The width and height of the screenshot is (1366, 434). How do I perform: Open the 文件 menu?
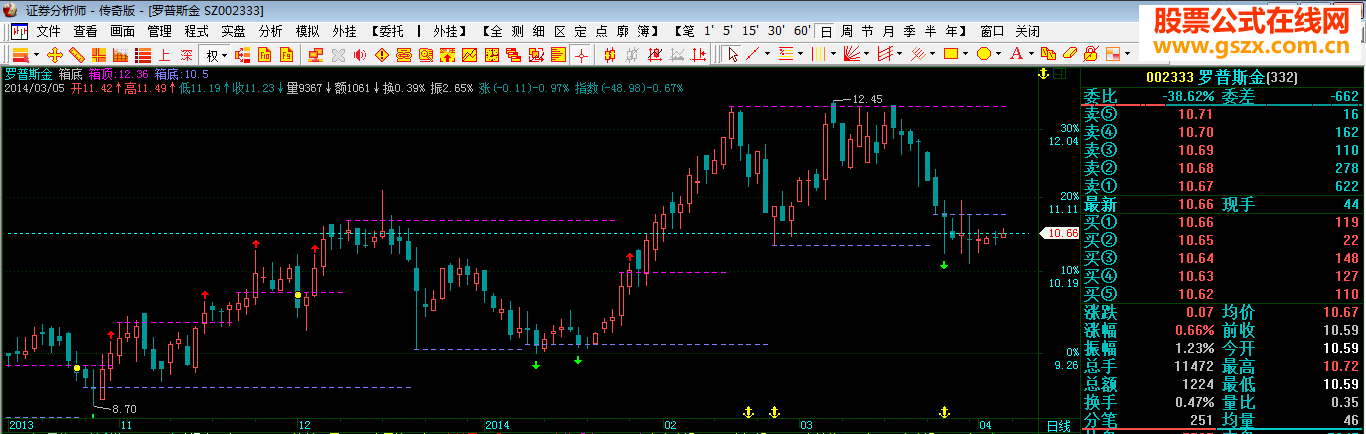tap(48, 31)
